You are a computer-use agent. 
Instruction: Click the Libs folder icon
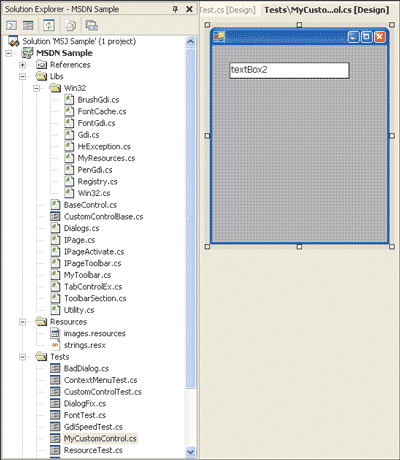pos(41,76)
